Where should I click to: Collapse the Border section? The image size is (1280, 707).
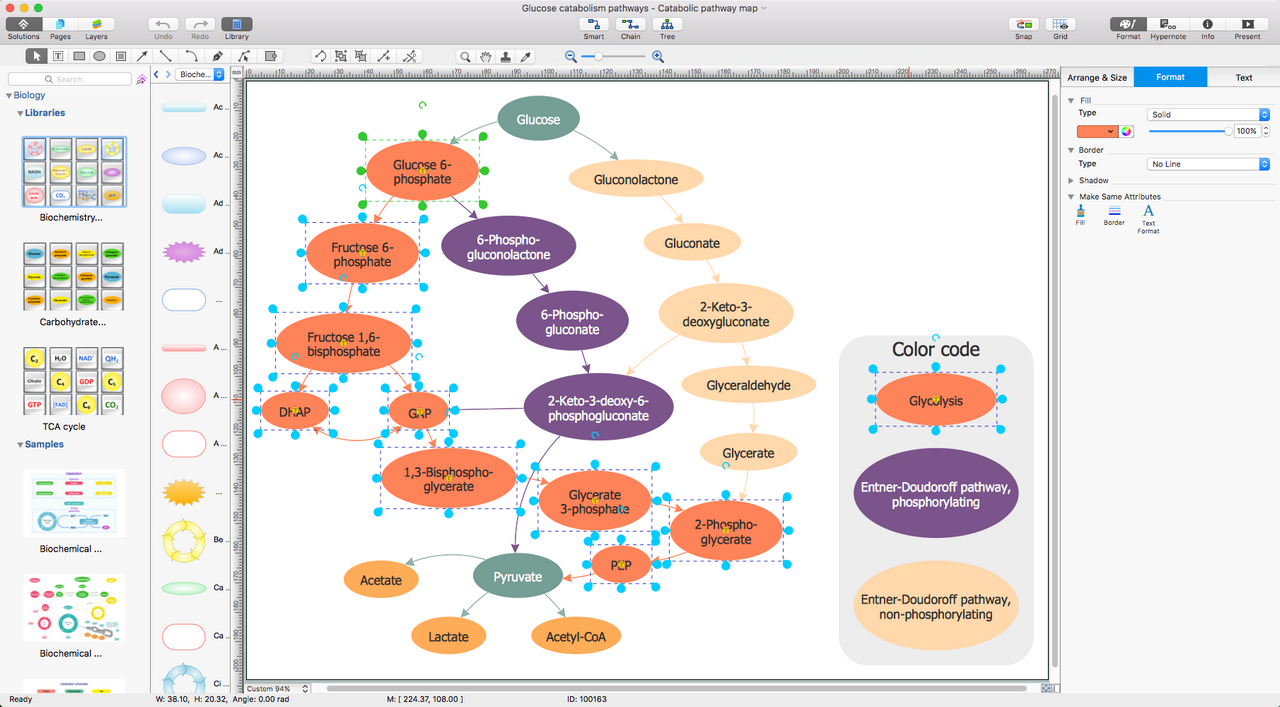1072,150
